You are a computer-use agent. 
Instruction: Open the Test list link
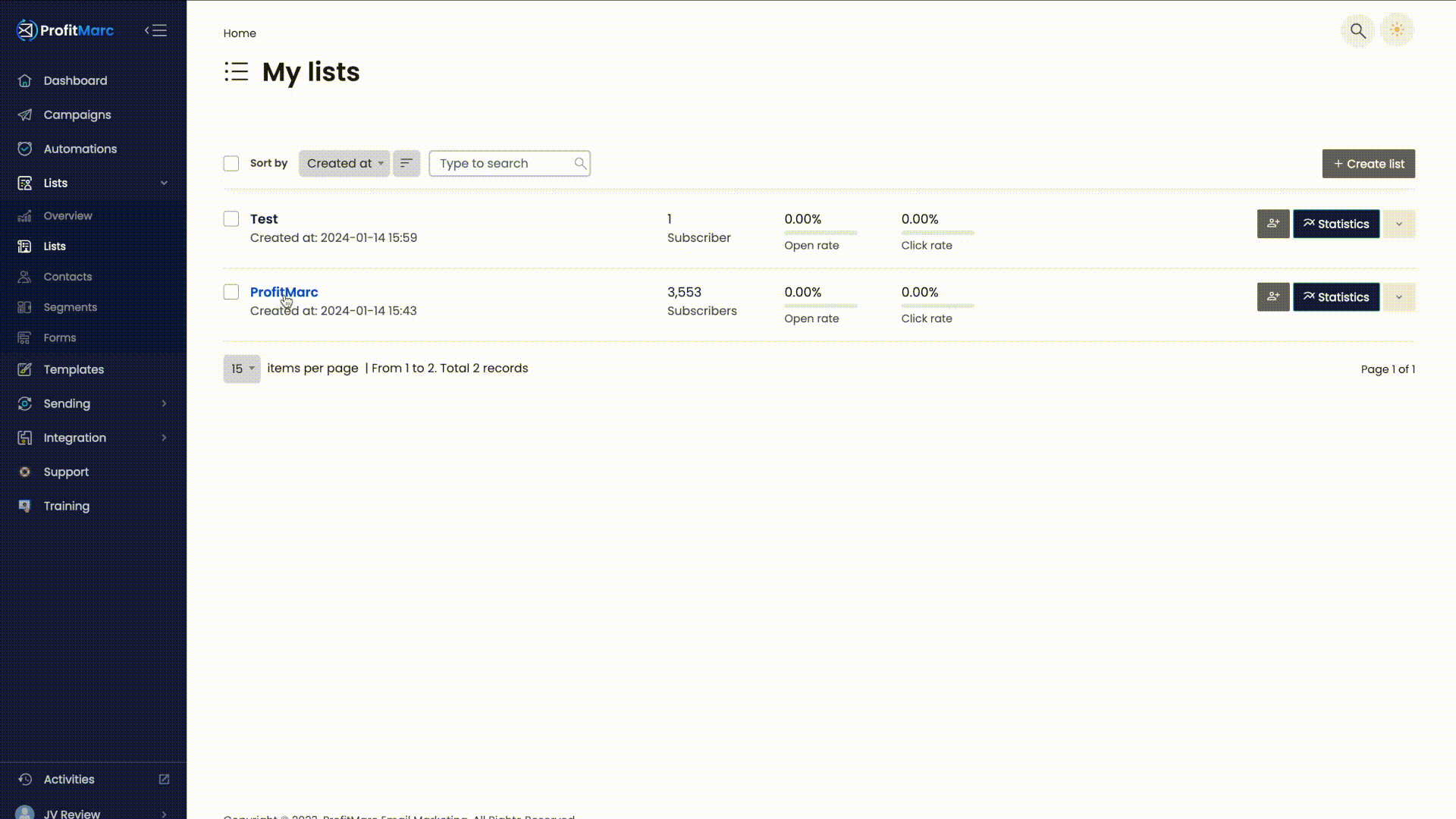264,219
